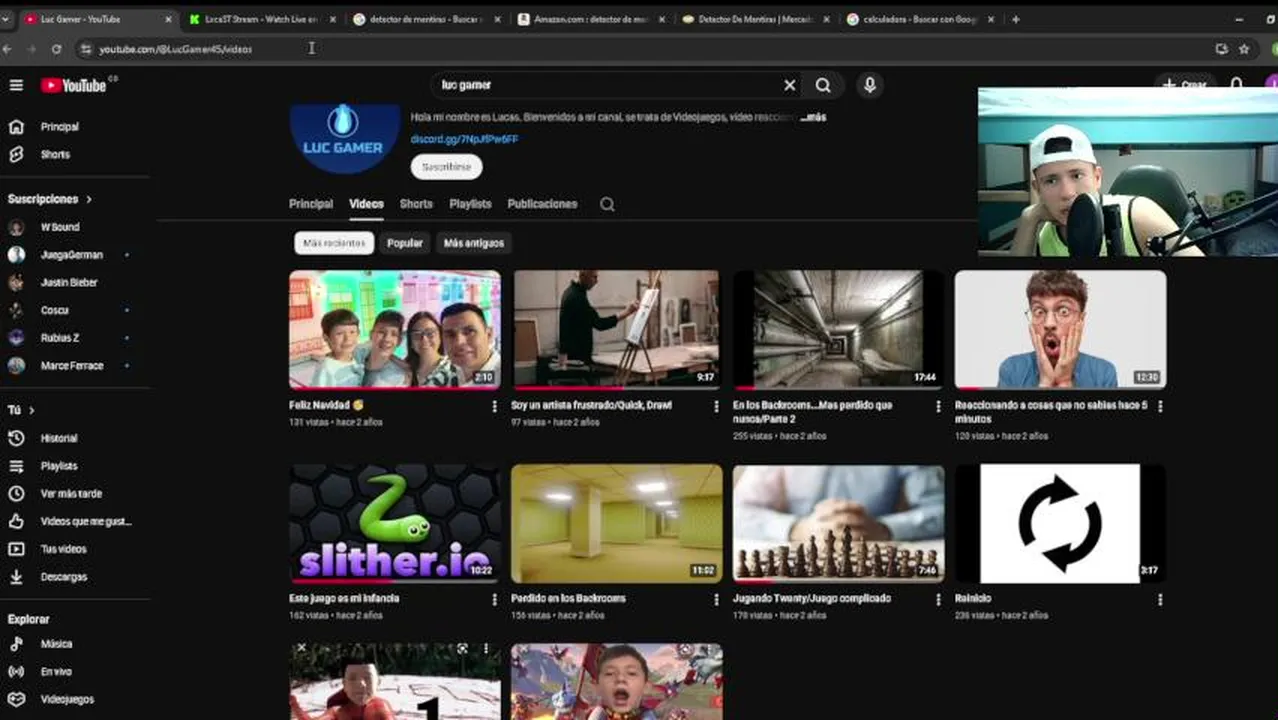Image resolution: width=1278 pixels, height=720 pixels.
Task: Open options menu for Jugando Twenty video
Action: (x=938, y=600)
